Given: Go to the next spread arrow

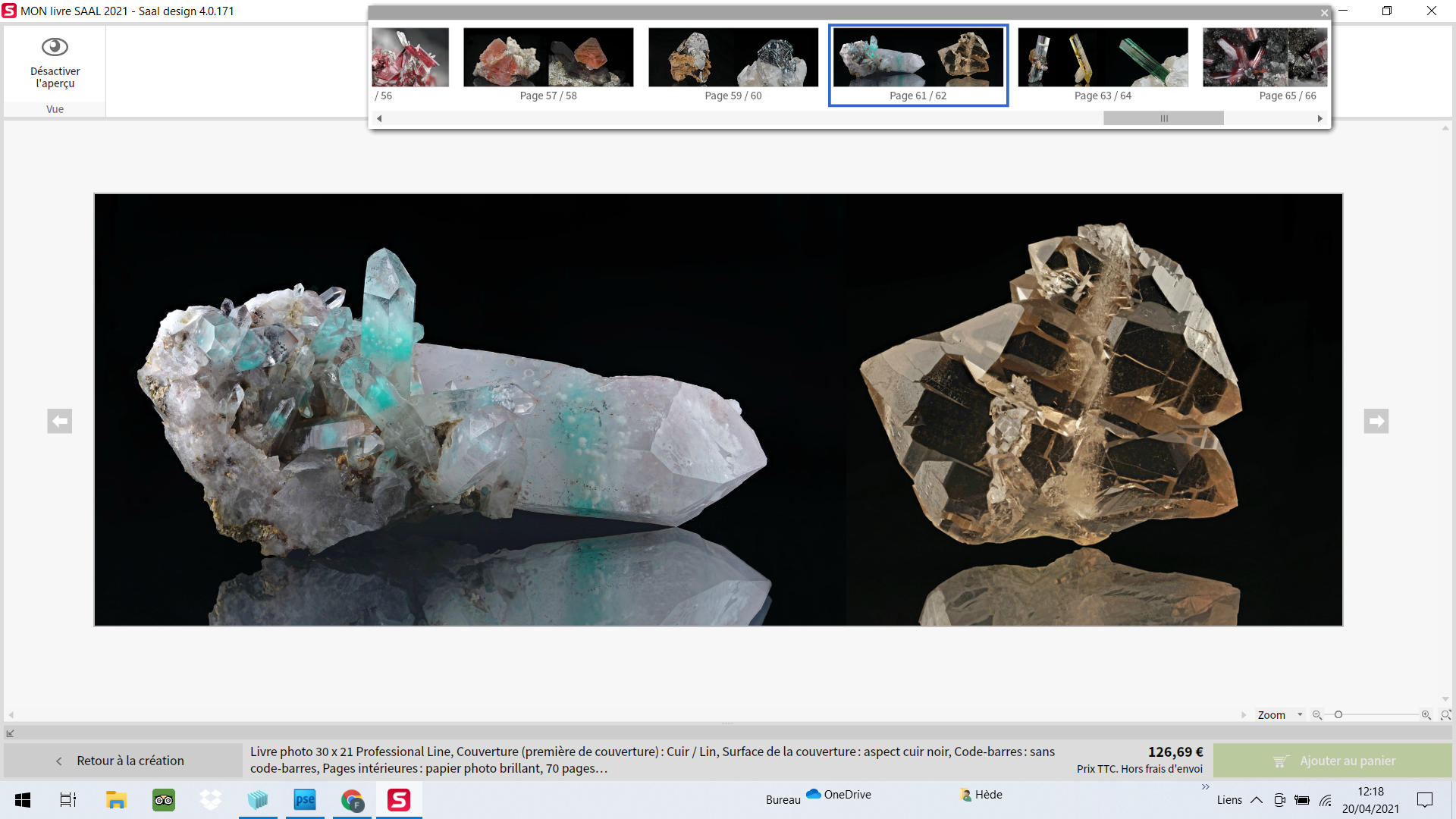Looking at the screenshot, I should click(x=1376, y=421).
